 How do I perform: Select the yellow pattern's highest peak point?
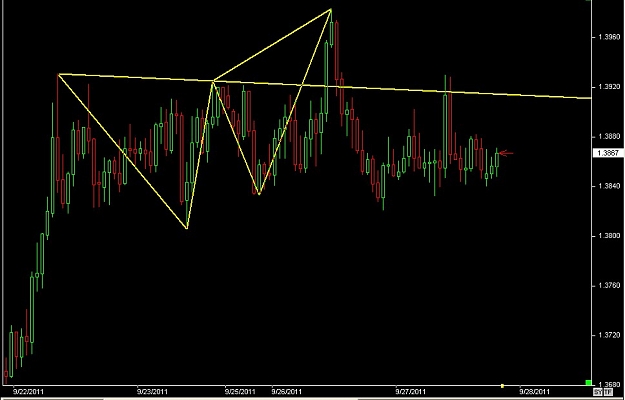pos(331,9)
